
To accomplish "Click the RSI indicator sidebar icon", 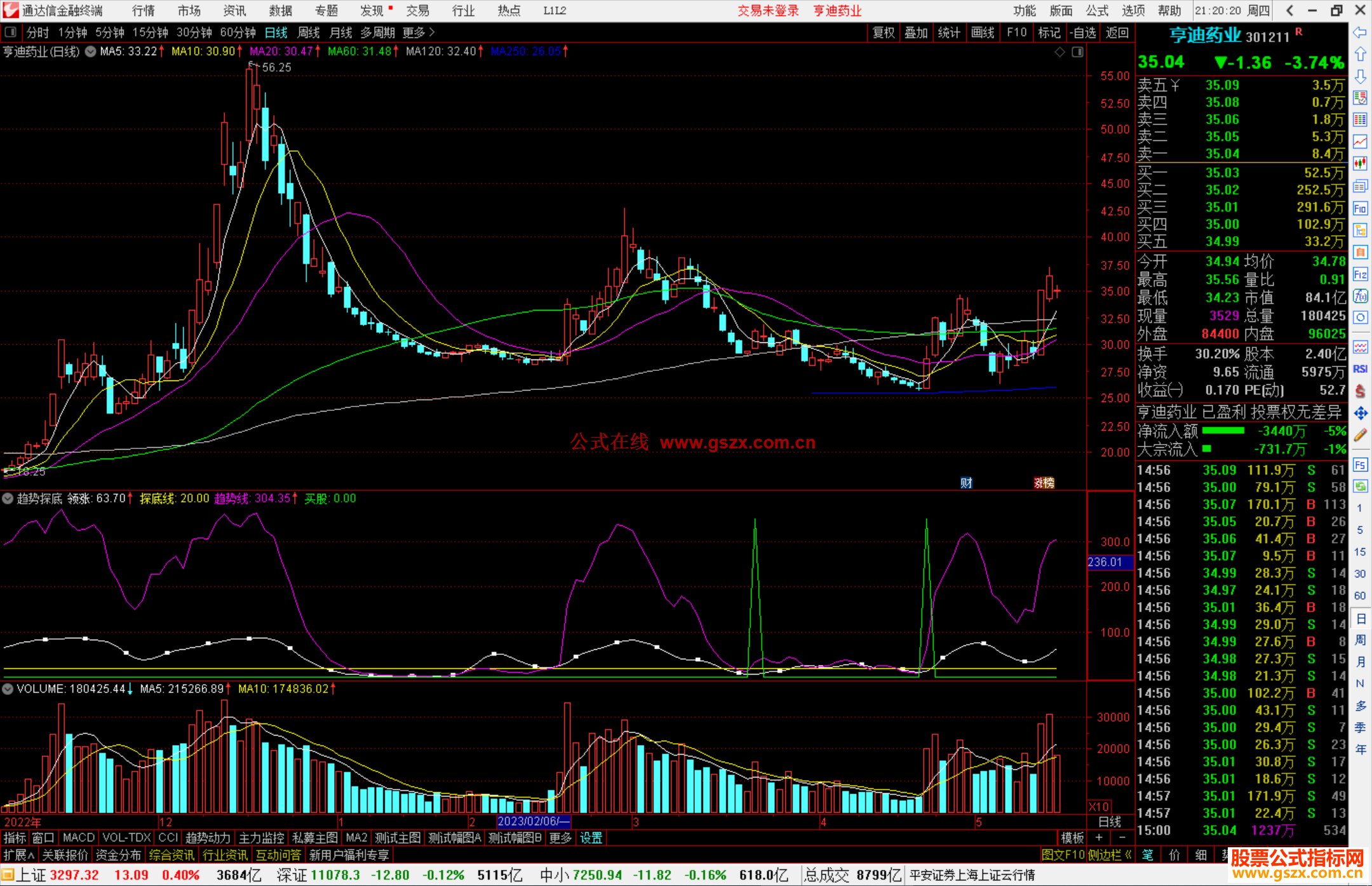I will coord(1360,369).
